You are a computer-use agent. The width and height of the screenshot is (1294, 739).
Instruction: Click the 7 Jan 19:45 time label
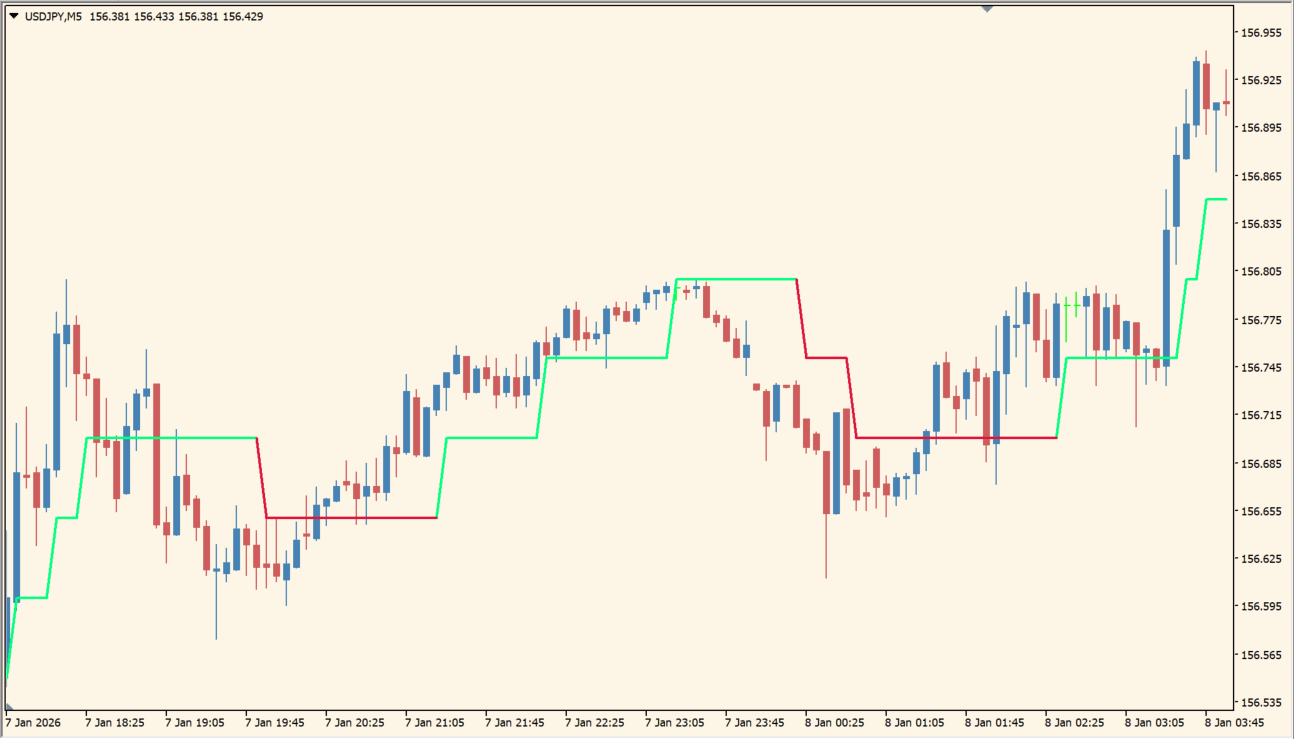click(274, 721)
